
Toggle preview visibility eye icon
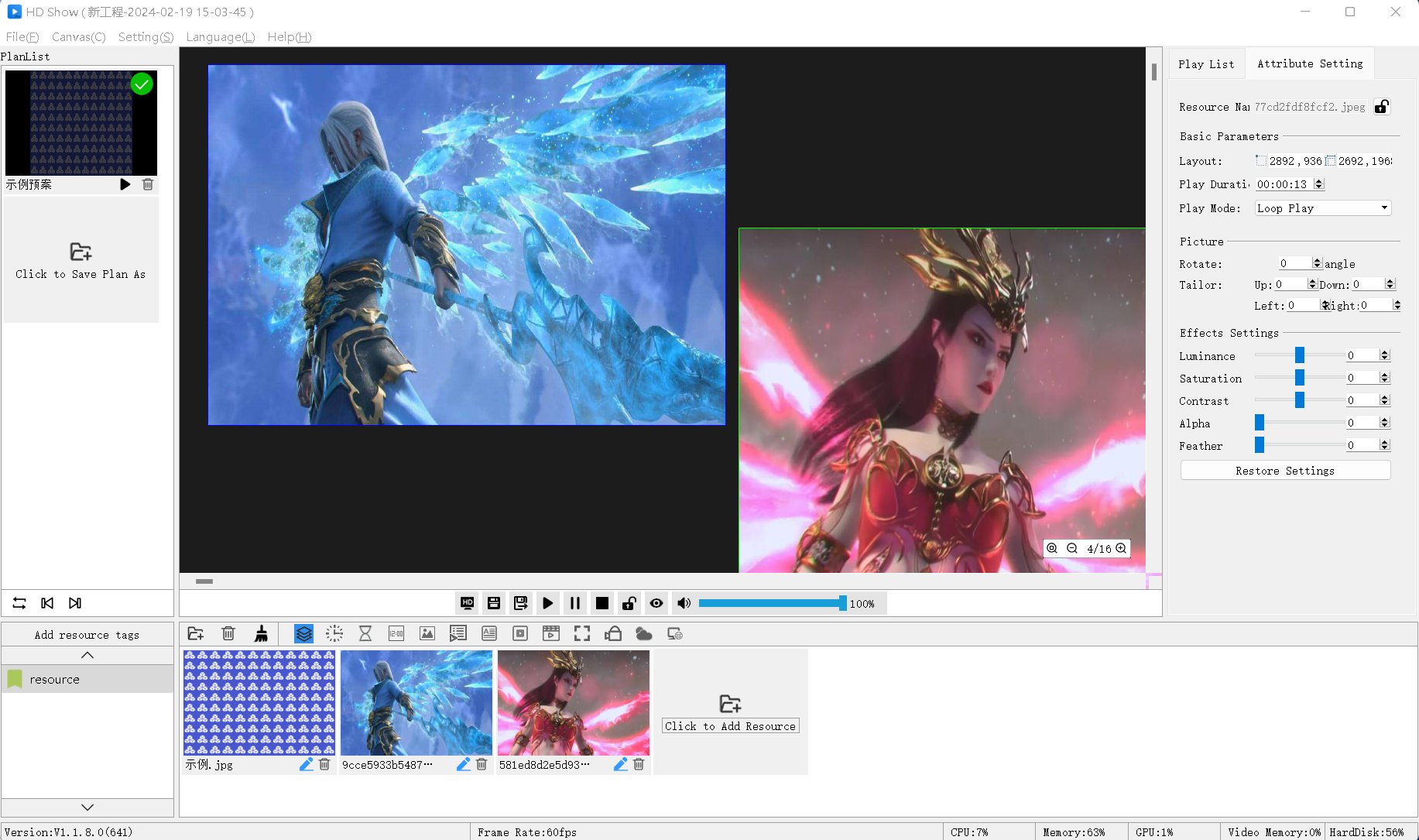click(x=656, y=603)
